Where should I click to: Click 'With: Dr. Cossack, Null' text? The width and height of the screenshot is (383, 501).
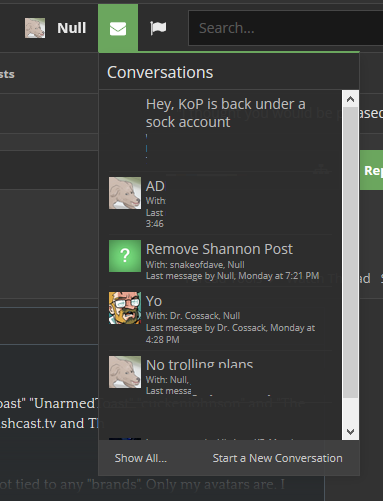[x=193, y=316]
